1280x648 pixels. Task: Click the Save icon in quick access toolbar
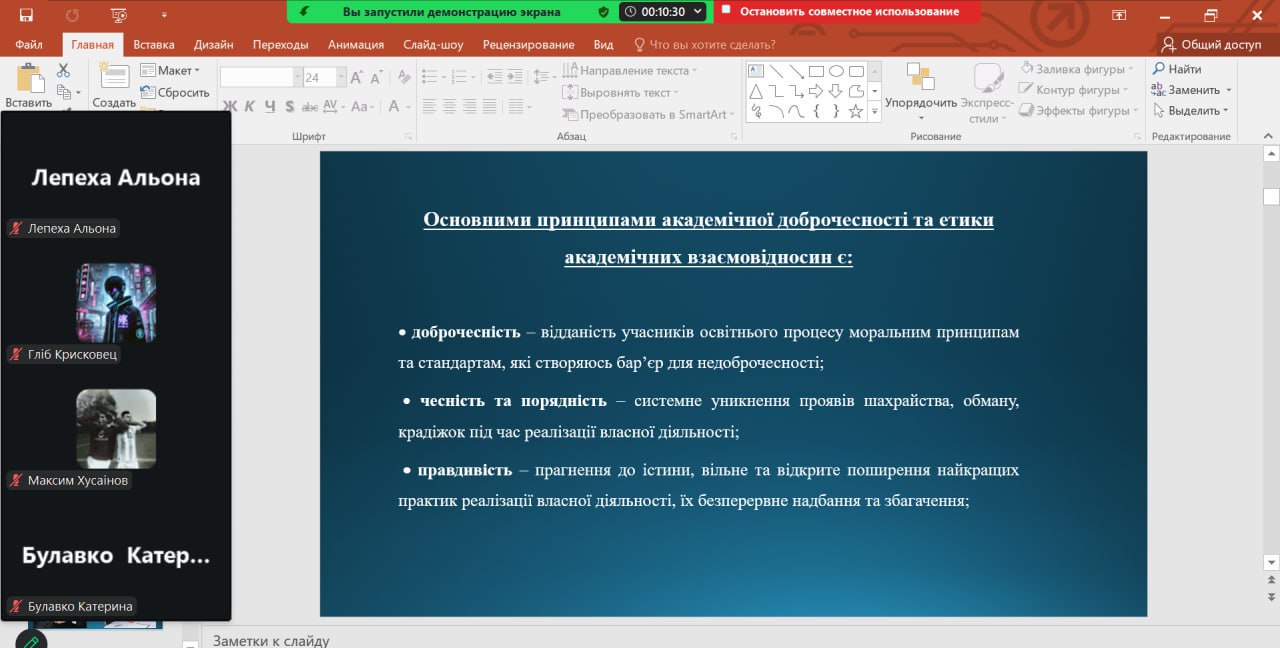[x=26, y=15]
